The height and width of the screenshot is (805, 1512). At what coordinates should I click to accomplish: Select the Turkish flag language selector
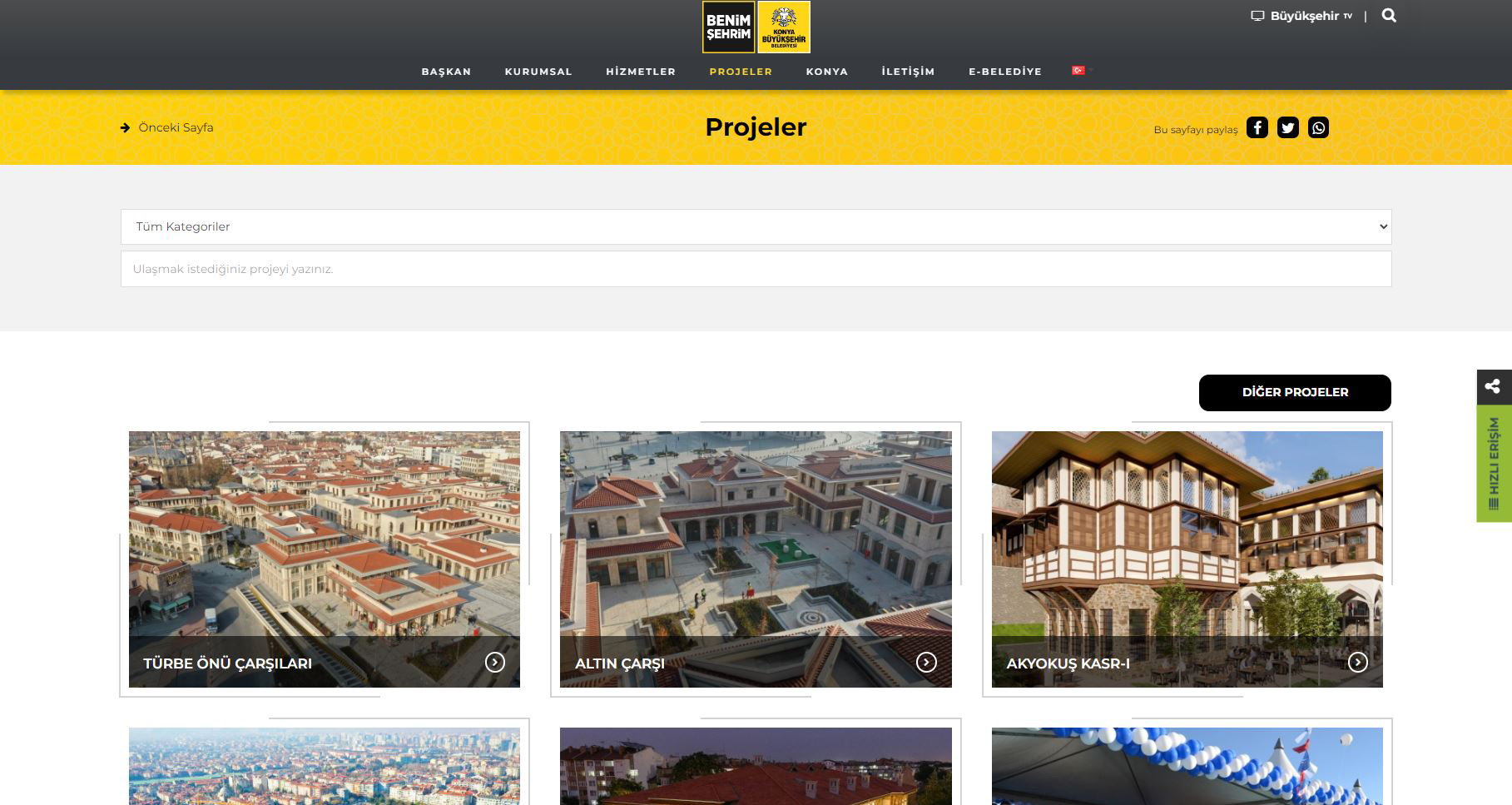point(1078,71)
